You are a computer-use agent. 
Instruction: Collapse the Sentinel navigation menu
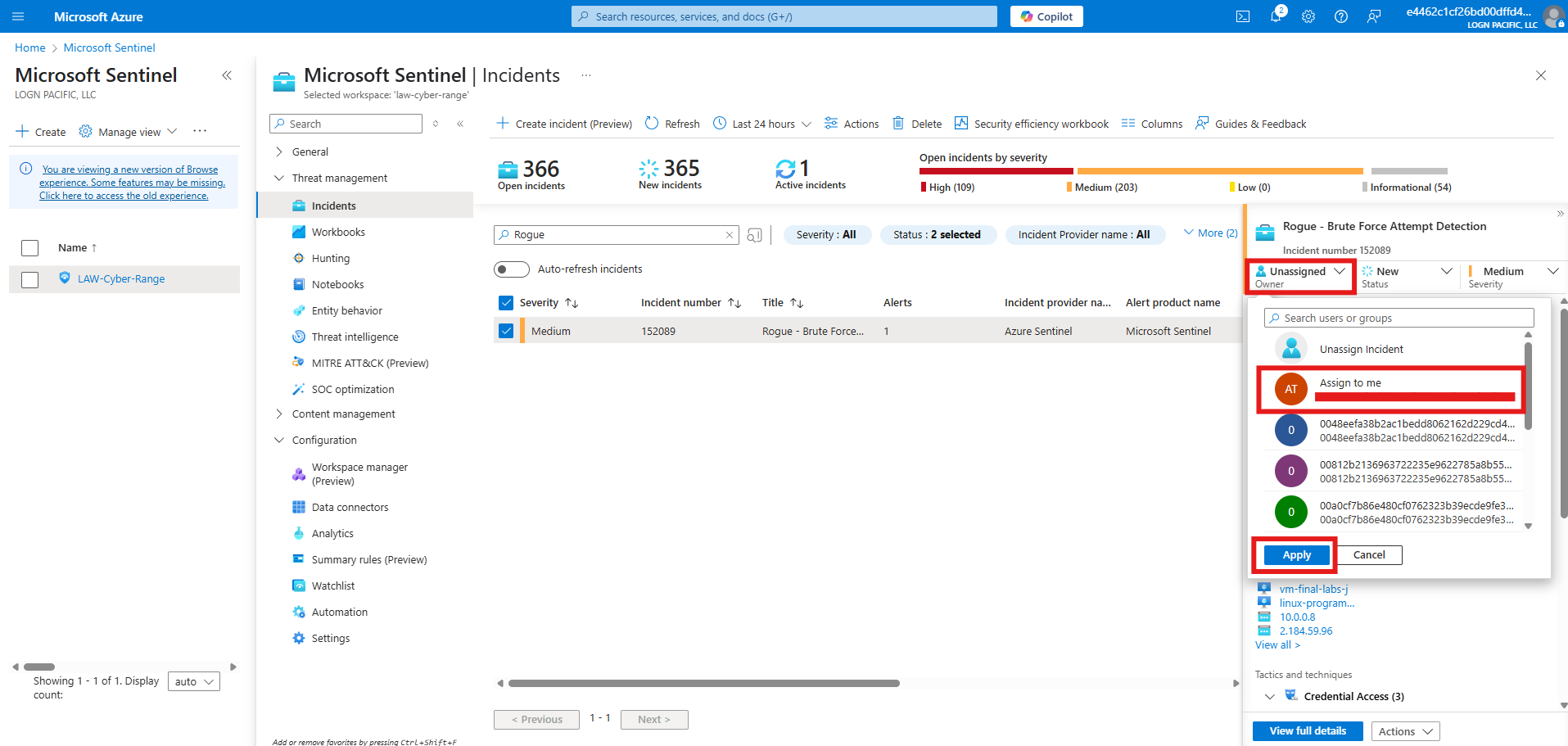460,124
